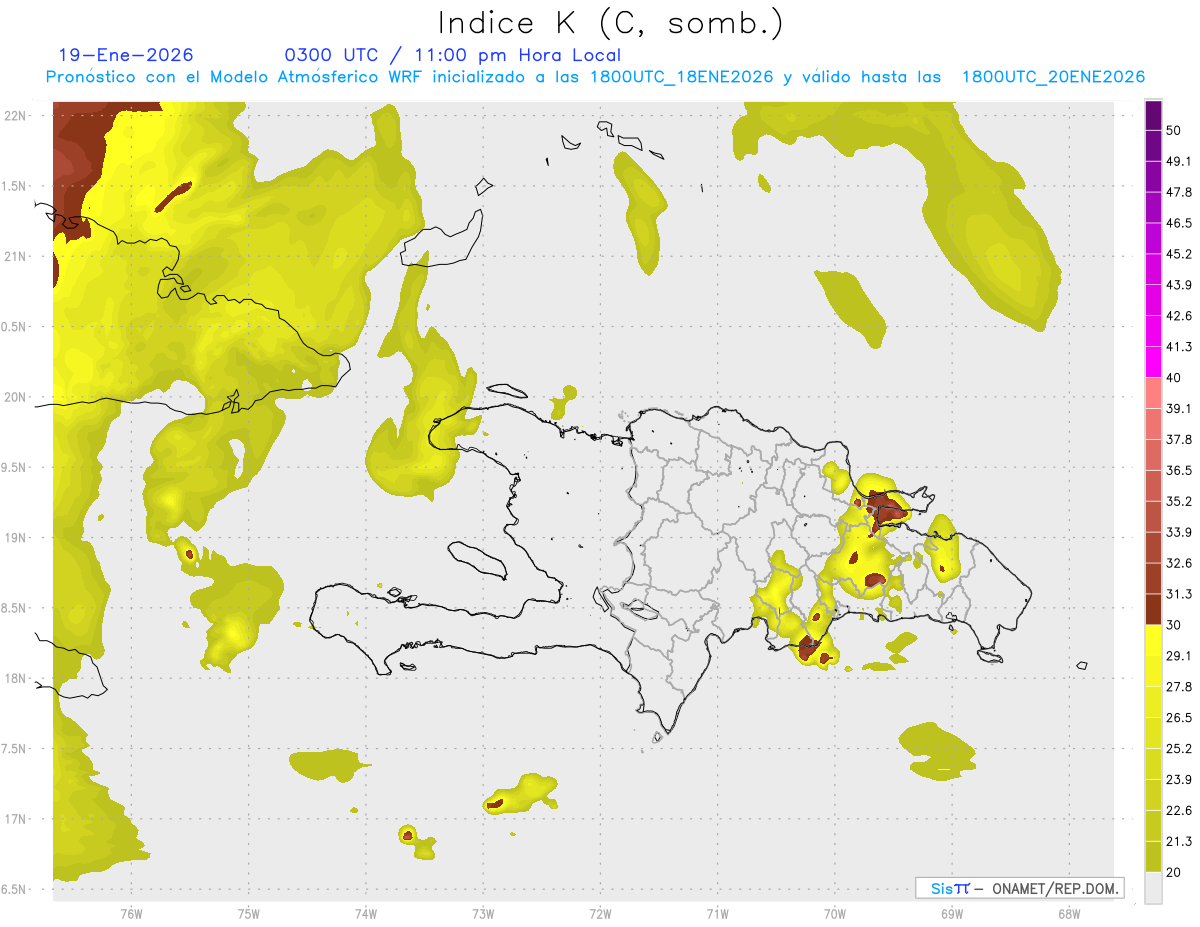Click the colorbar value '45.2'
1200x927 pixels.
(x=1179, y=254)
